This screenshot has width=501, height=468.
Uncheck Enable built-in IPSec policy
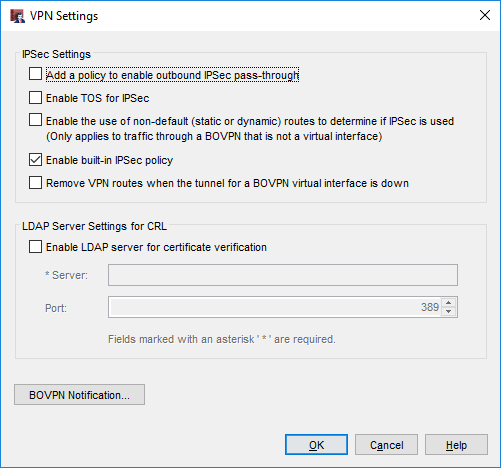35,160
